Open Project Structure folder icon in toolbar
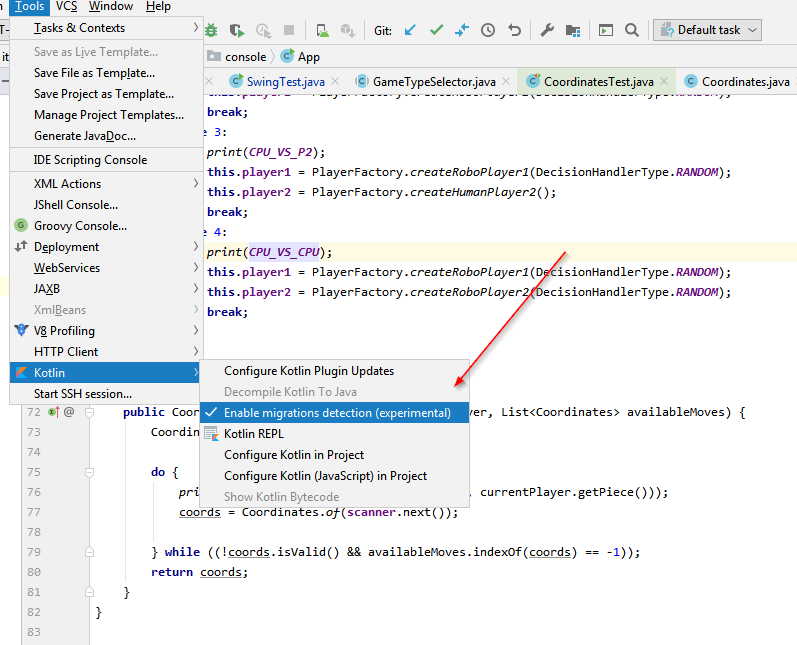Viewport: 797px width, 645px height. click(573, 30)
